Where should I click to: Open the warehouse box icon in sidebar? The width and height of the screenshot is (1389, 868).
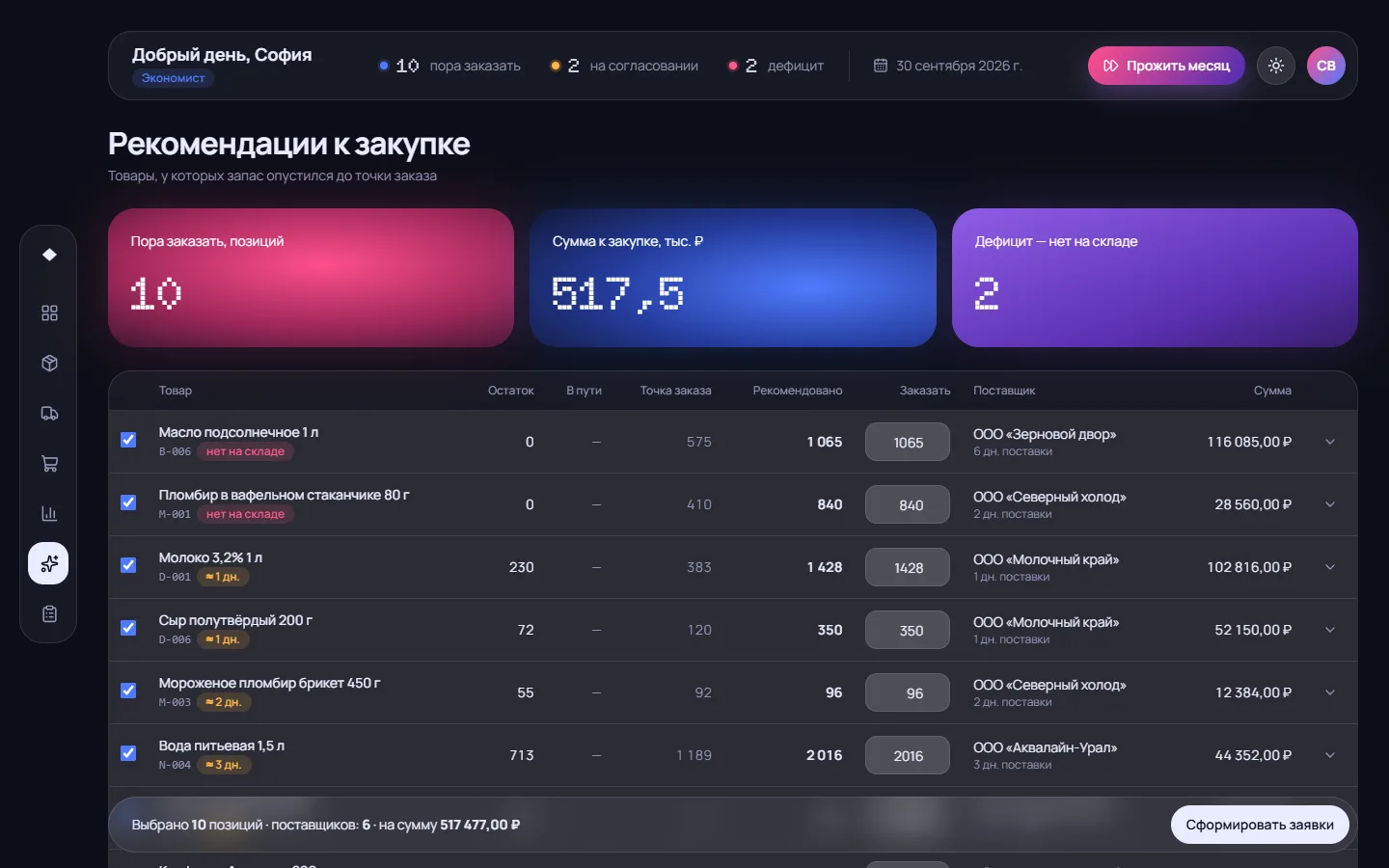49,364
